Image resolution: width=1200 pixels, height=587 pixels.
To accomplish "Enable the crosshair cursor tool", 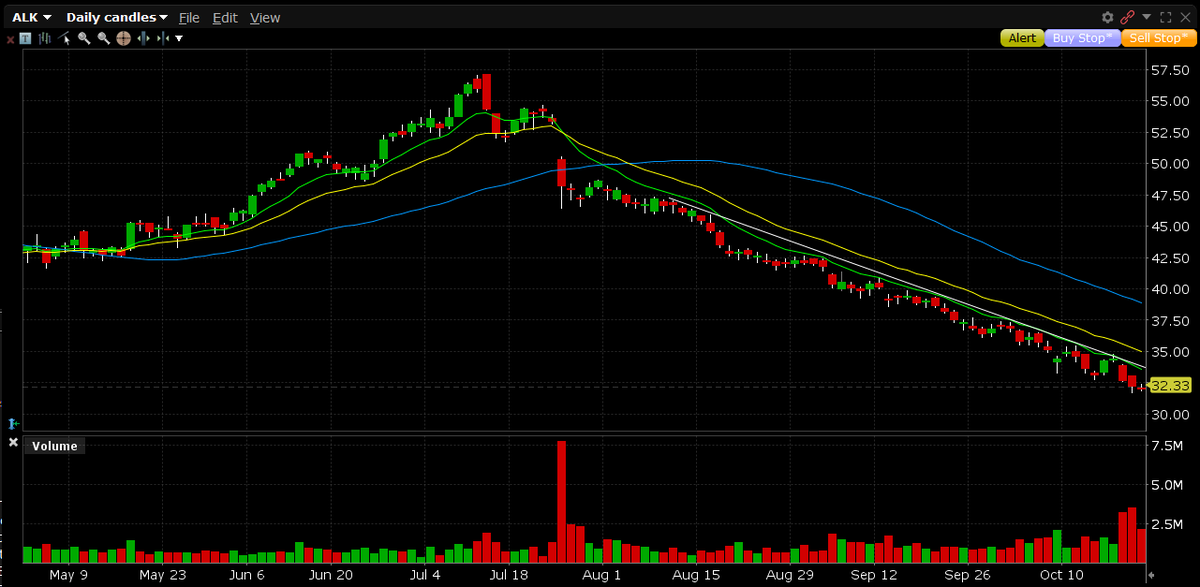I will [123, 38].
